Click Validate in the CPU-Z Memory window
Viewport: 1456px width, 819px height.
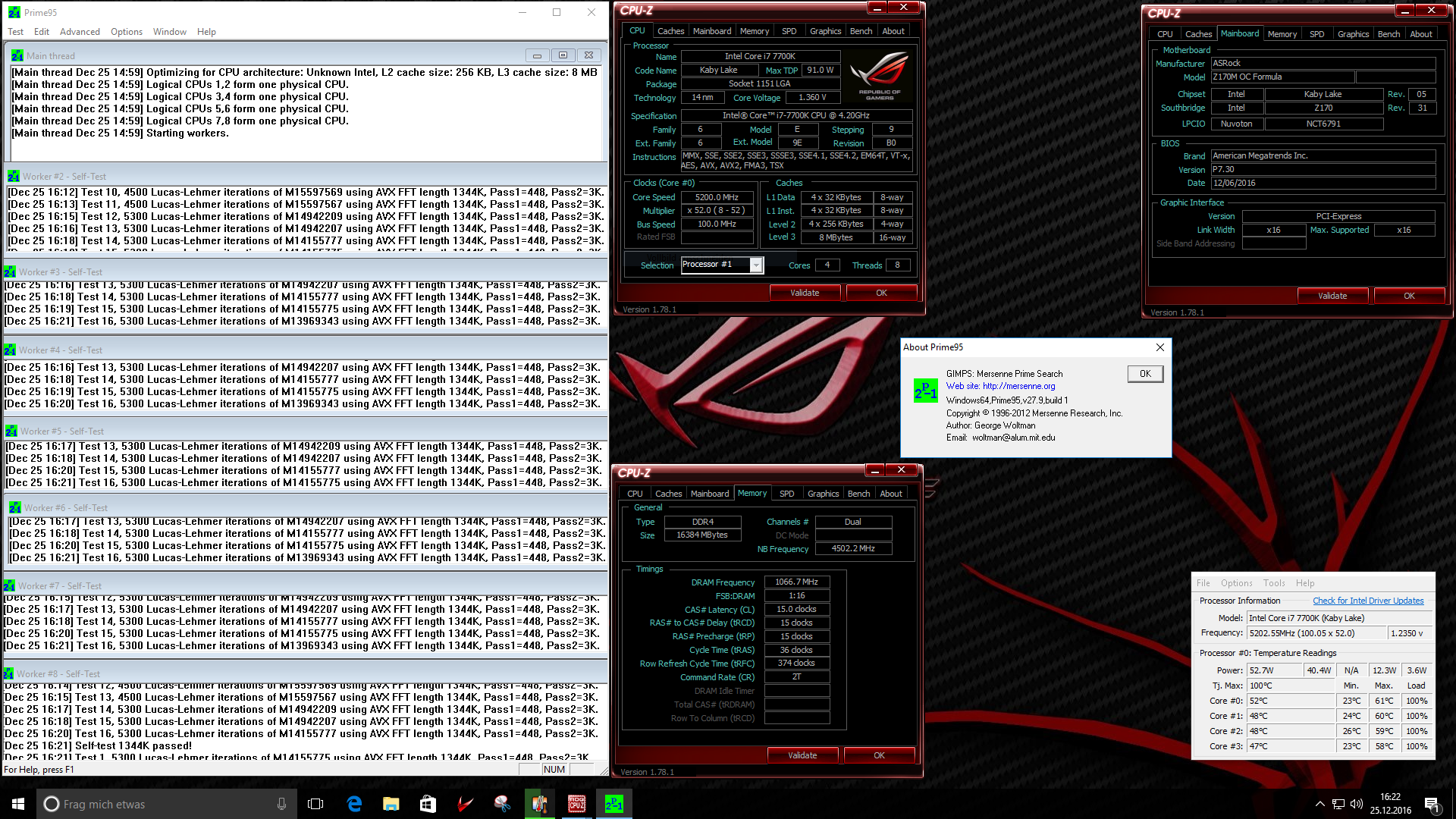click(x=802, y=755)
